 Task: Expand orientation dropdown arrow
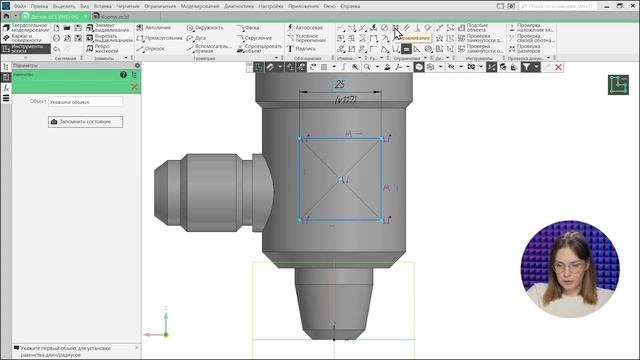coord(408,67)
